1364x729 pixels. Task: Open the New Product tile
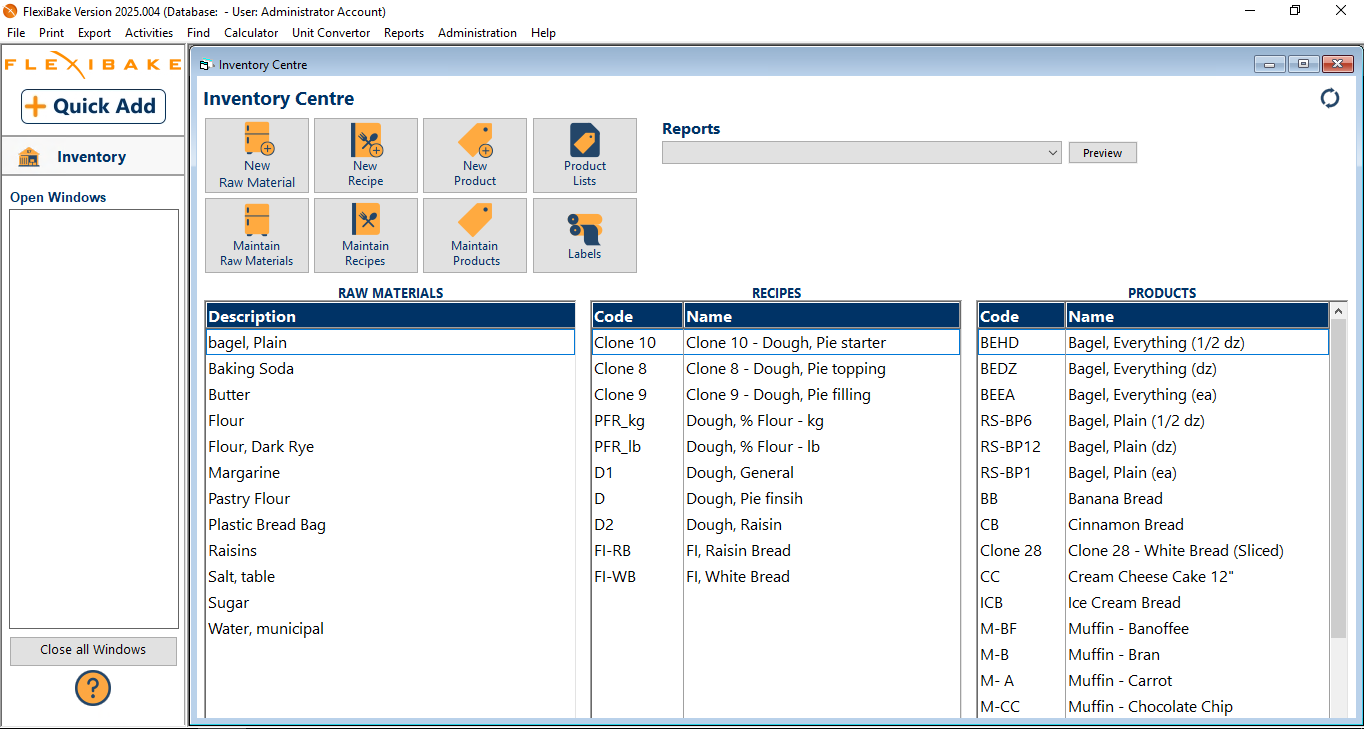(475, 155)
